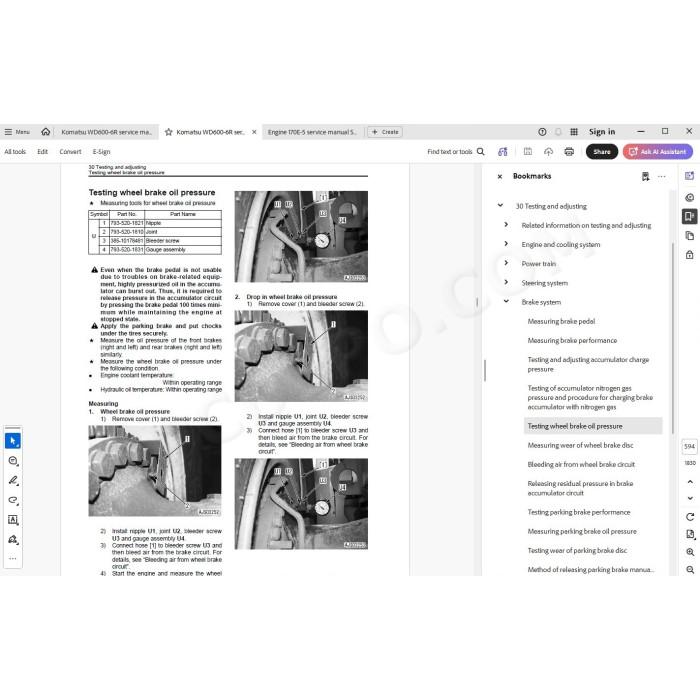700x700 pixels.
Task: Open Releasing residual pressure in brake accumulator
Action: tap(580, 488)
